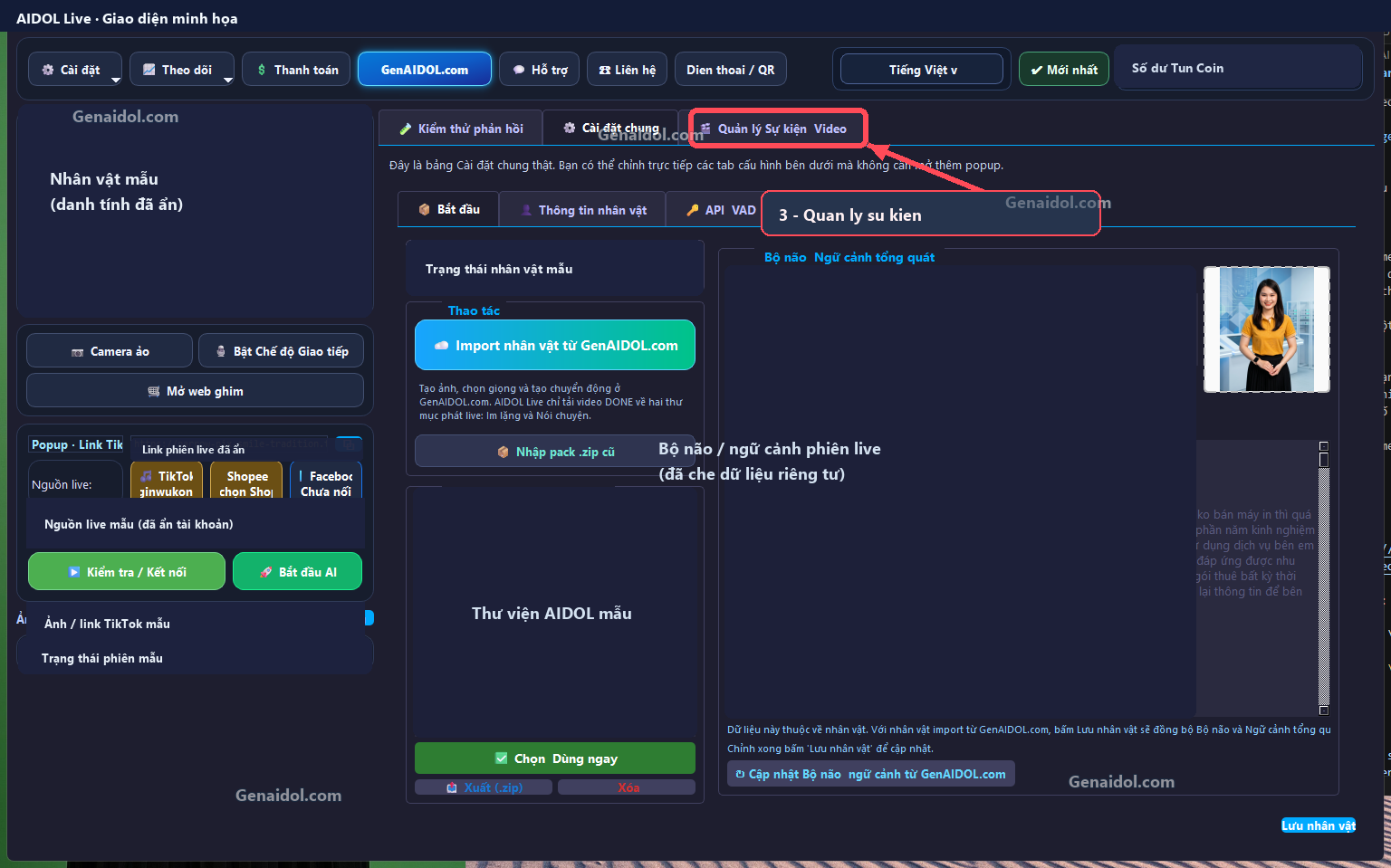Click Chọn Dùng ngay green button
This screenshot has height=868, width=1391.
tap(555, 758)
